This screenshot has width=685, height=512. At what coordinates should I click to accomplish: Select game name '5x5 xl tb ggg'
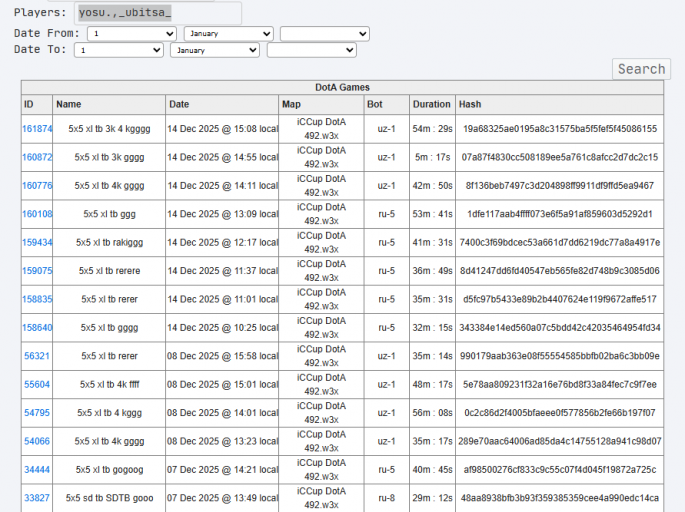[109, 214]
